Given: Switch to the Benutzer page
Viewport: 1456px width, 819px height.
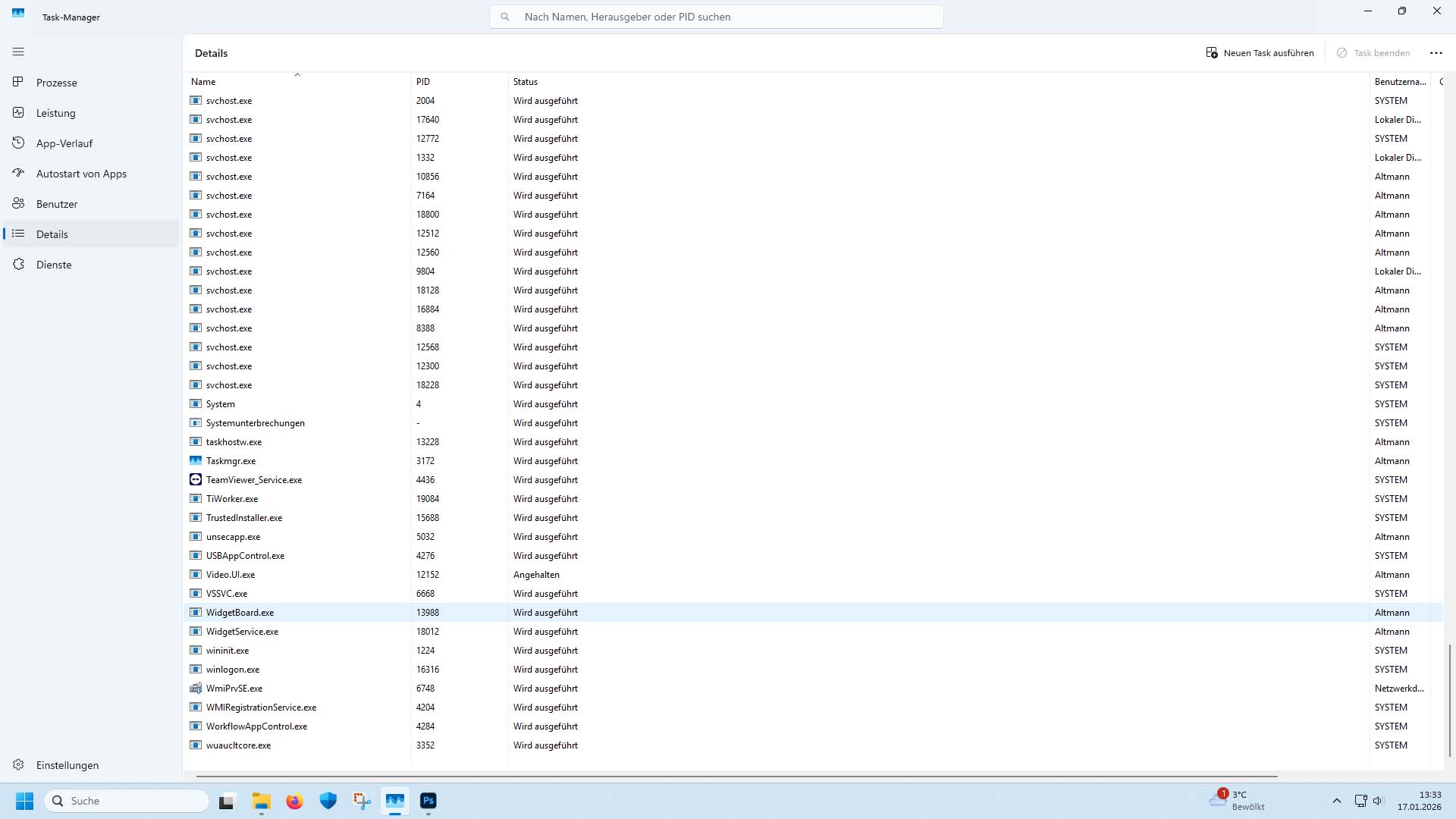Looking at the screenshot, I should (57, 204).
